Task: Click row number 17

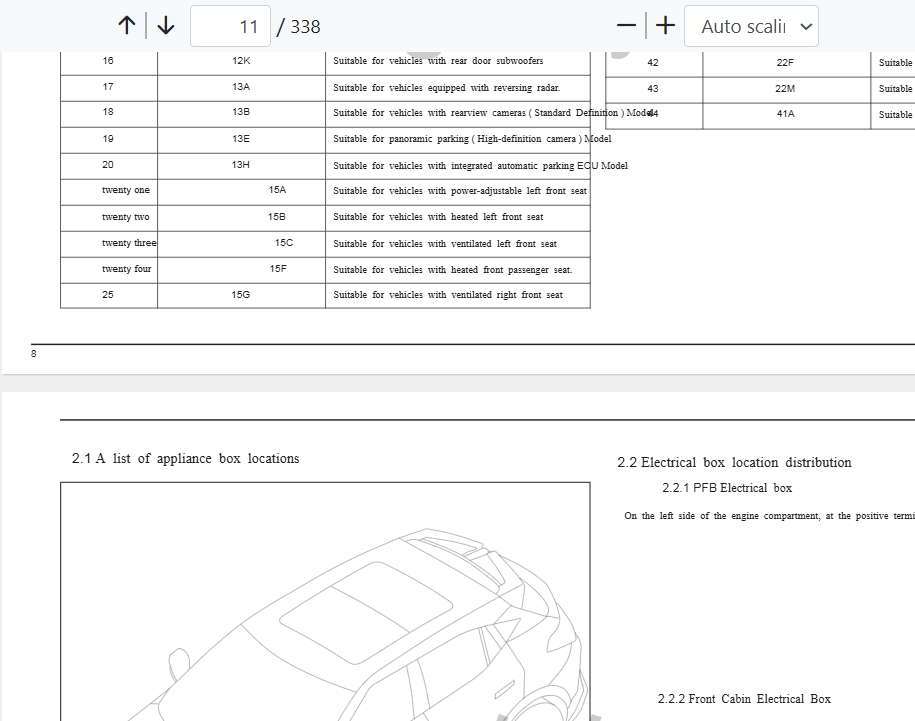Action: coord(108,87)
